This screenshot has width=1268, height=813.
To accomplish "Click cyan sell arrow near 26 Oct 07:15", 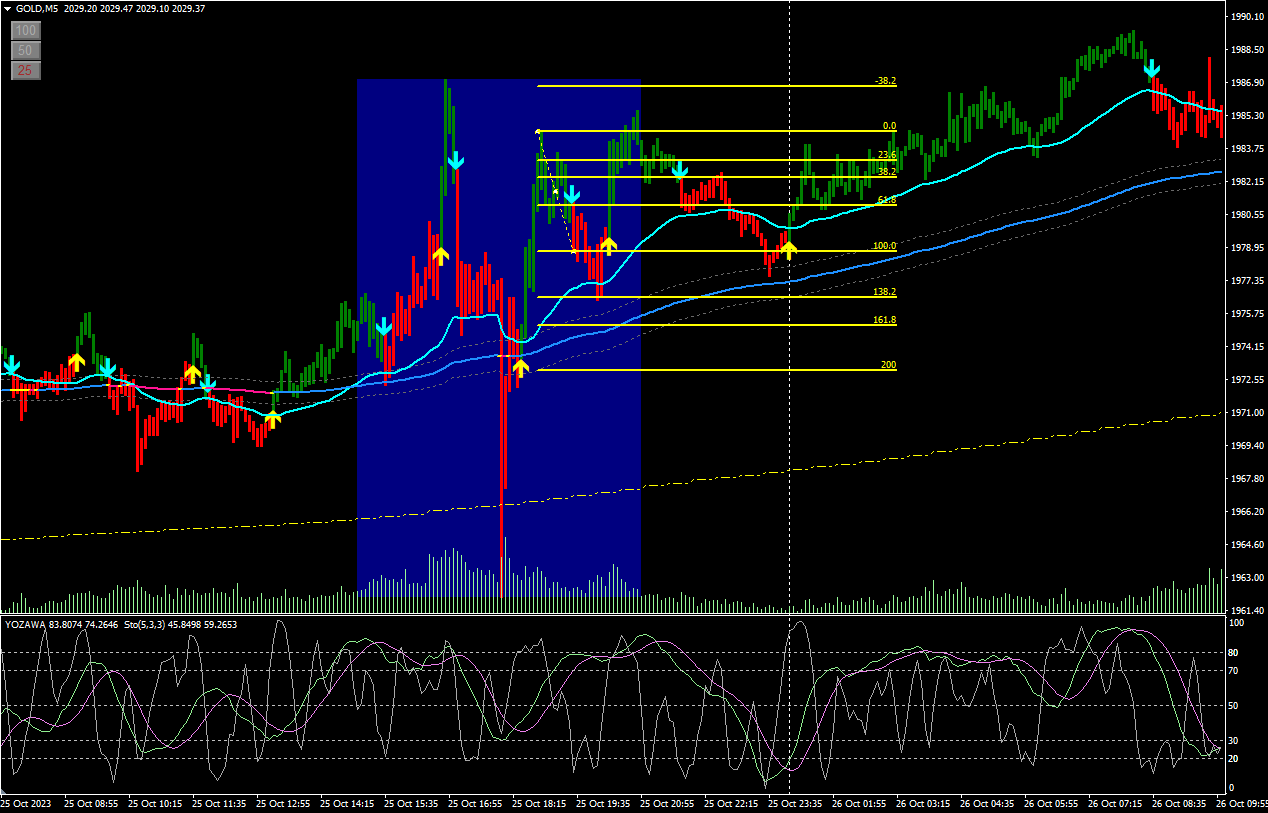I will [1152, 68].
